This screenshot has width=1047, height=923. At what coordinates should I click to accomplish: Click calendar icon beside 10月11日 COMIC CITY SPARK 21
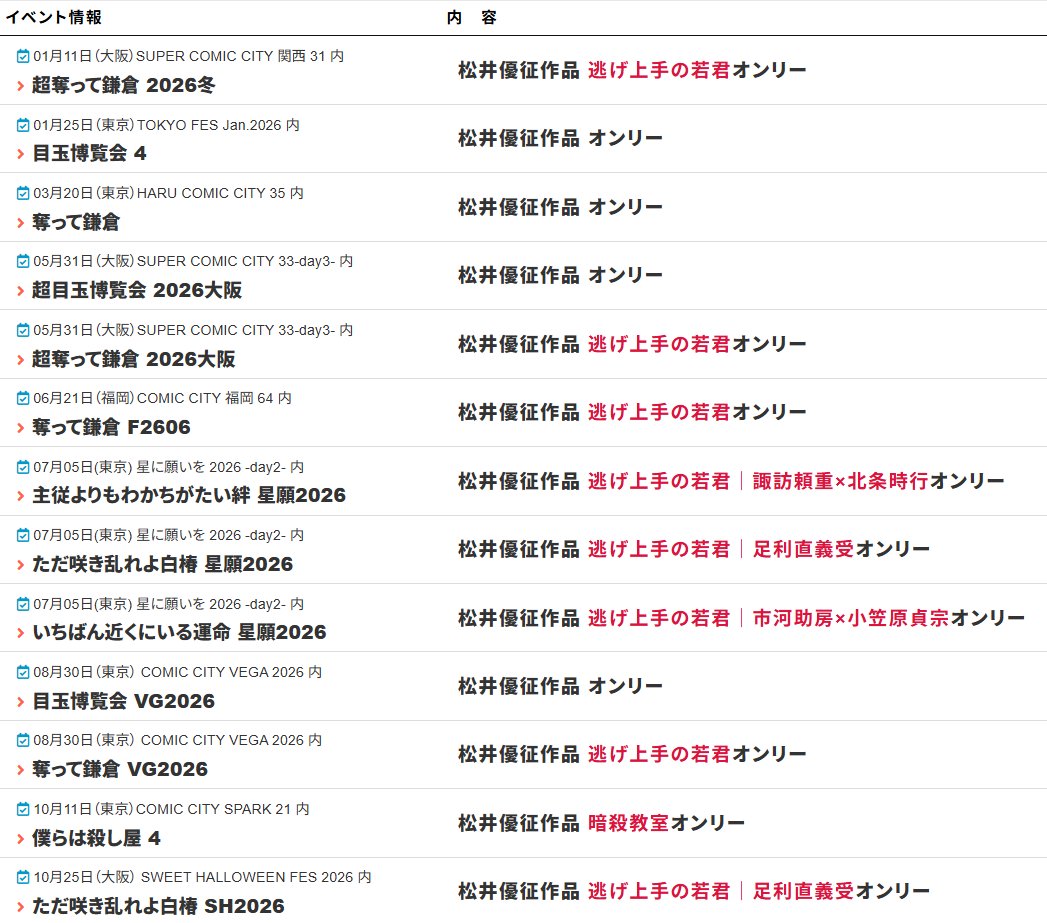[x=23, y=809]
